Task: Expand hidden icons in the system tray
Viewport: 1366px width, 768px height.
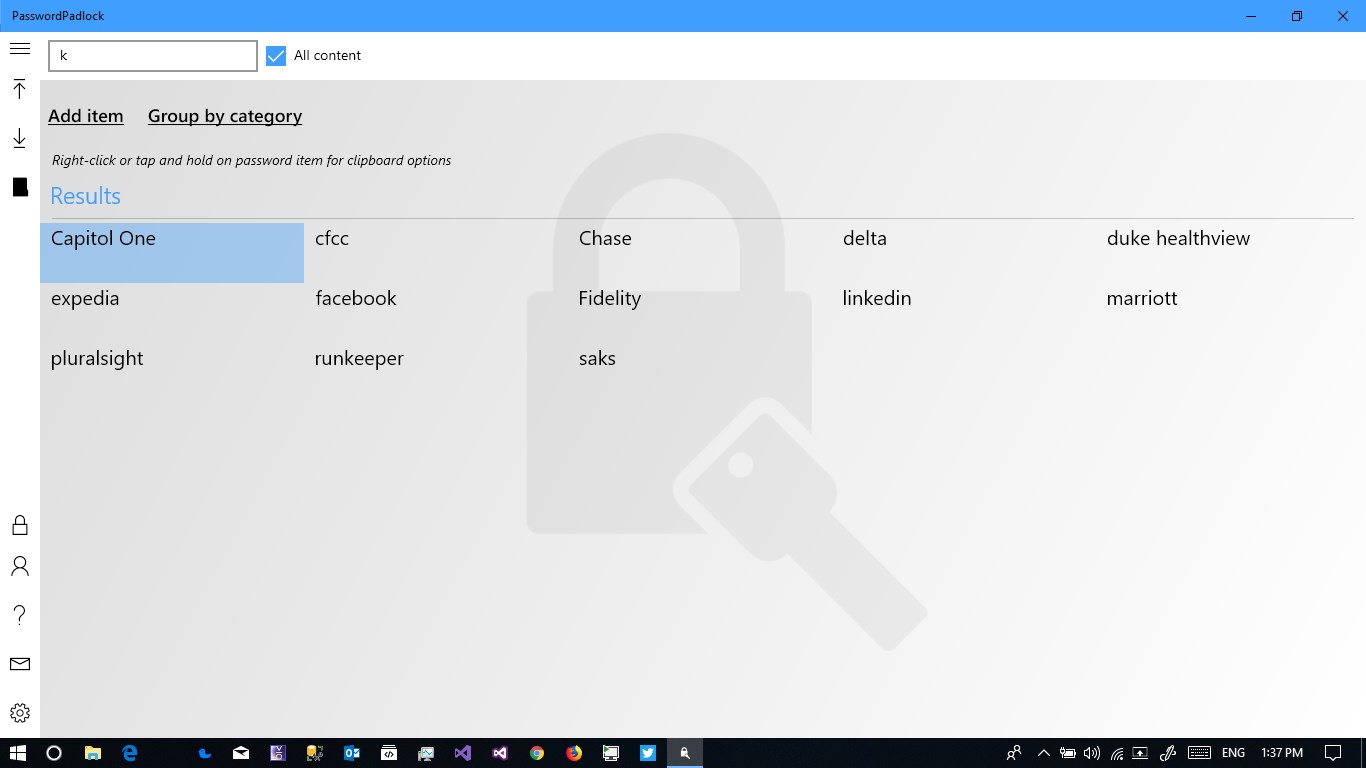Action: point(1043,752)
